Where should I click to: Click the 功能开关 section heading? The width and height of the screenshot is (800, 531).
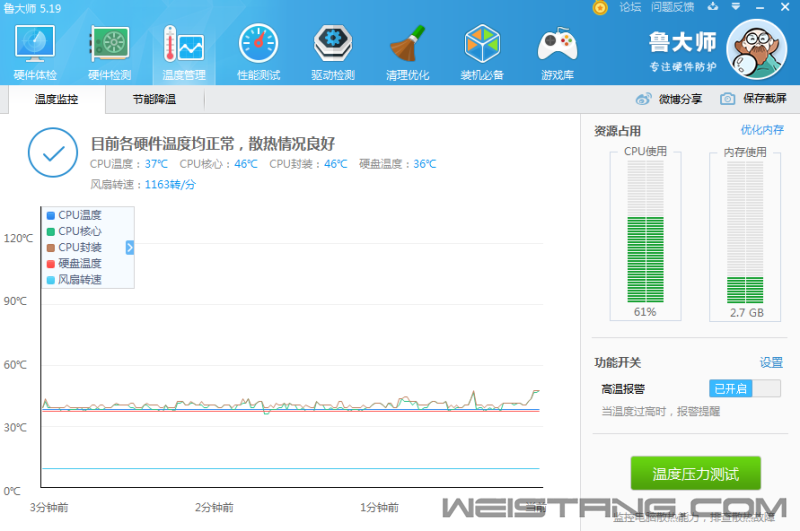coord(617,363)
